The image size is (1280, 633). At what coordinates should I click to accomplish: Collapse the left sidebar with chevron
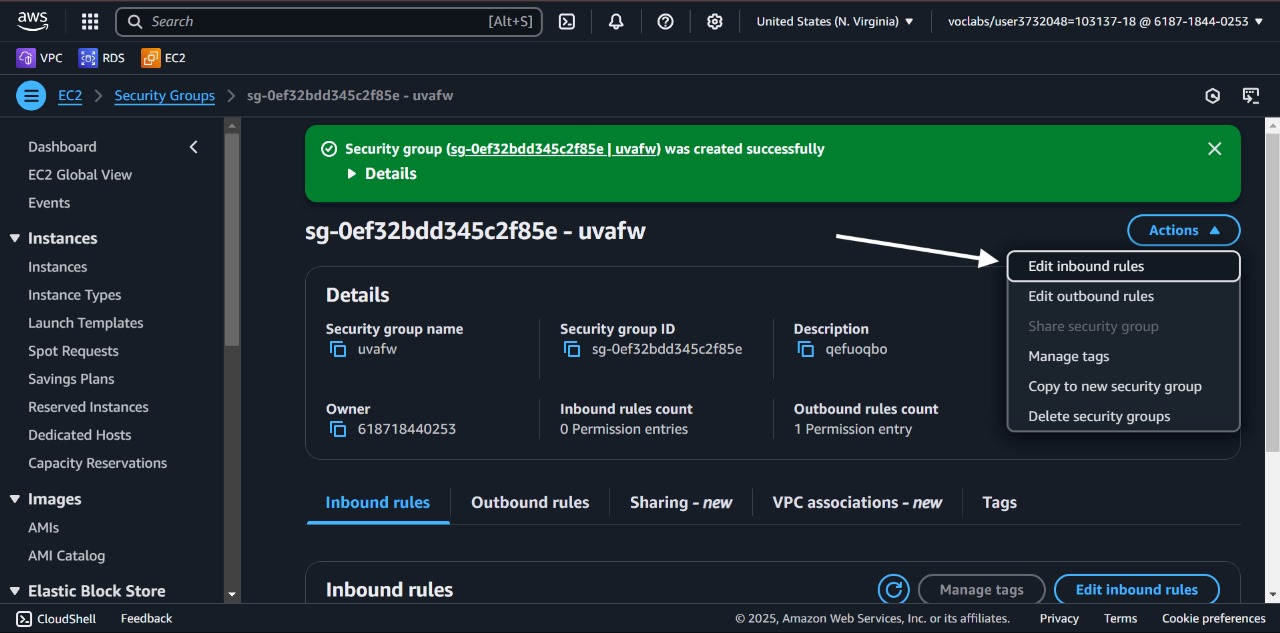click(x=194, y=147)
